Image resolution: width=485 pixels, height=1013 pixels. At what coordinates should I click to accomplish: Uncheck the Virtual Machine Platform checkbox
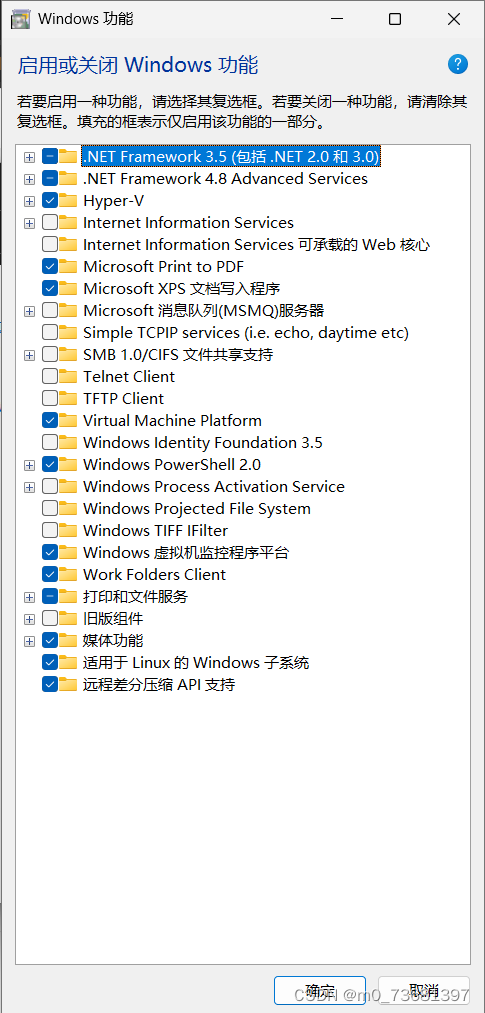tap(50, 420)
